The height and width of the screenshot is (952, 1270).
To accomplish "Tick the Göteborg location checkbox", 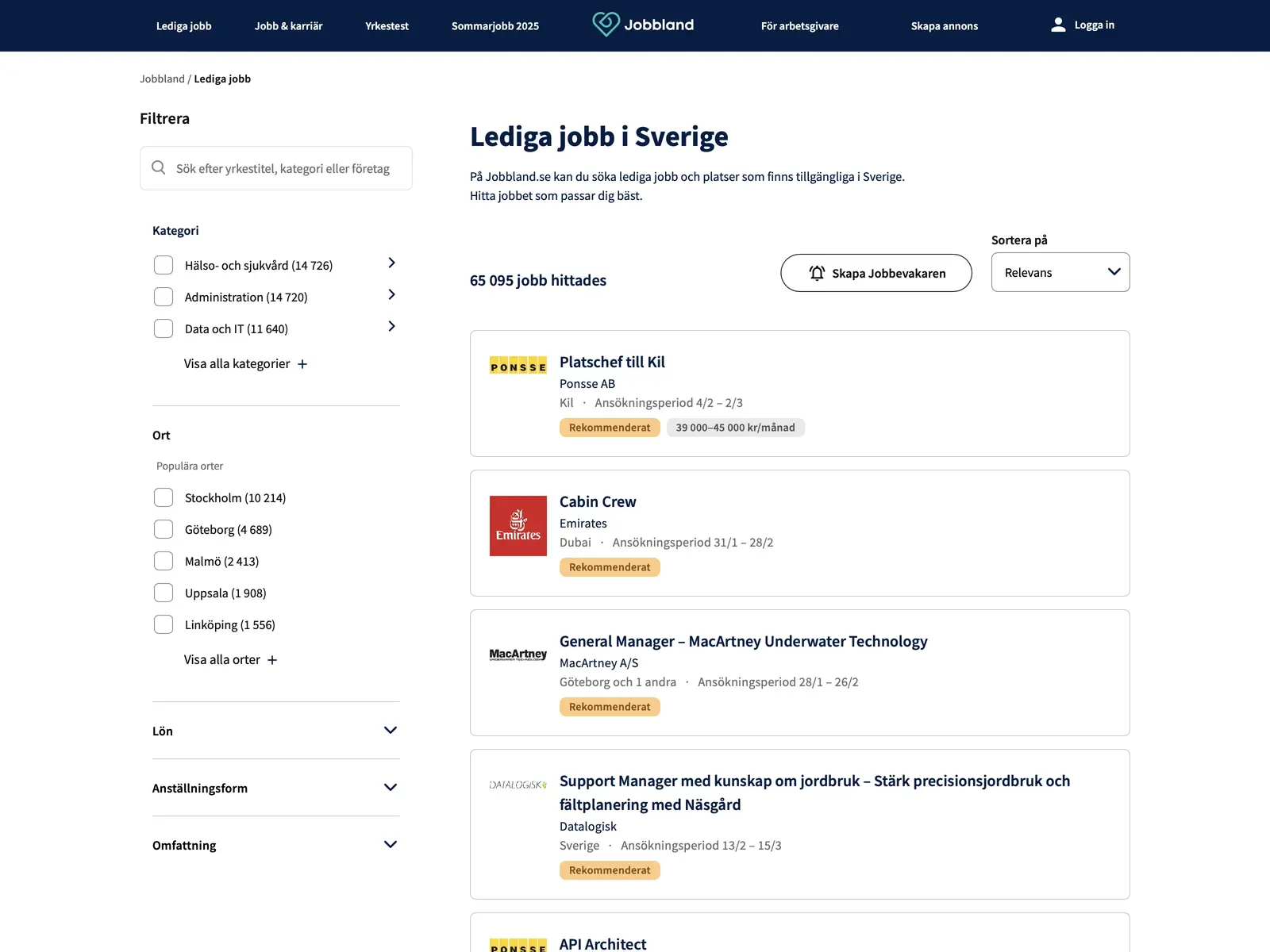I will (x=164, y=529).
